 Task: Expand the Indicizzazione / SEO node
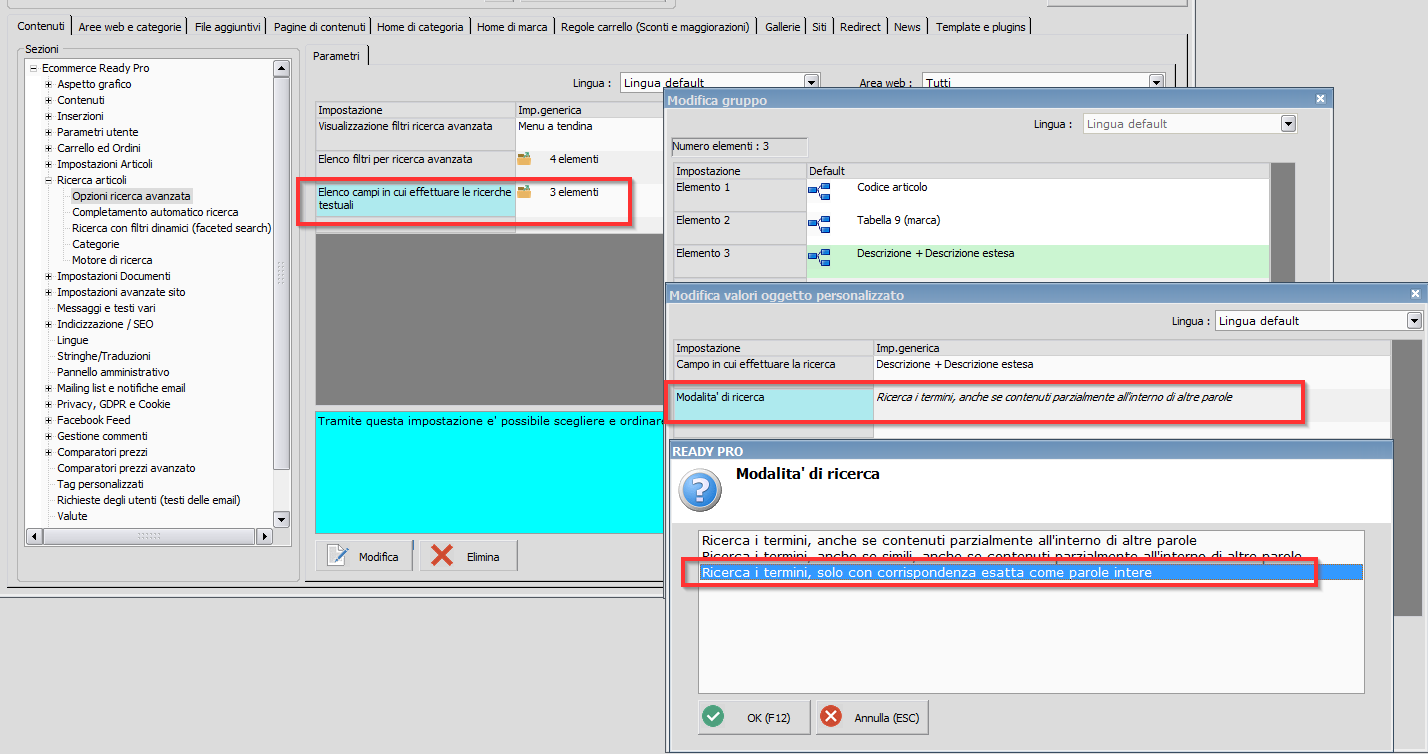coord(48,324)
